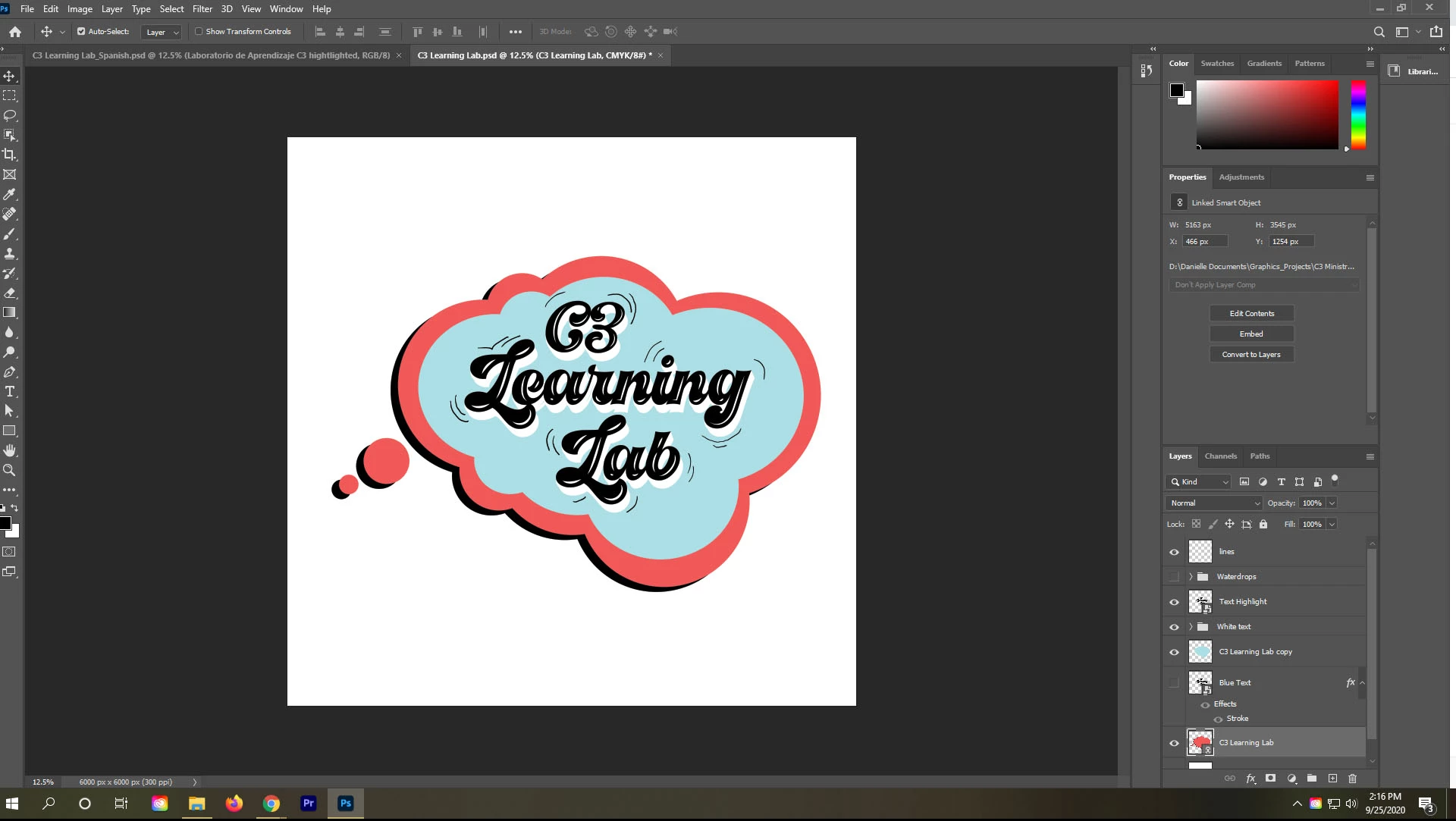Select the Eyedropper tool

pos(10,194)
